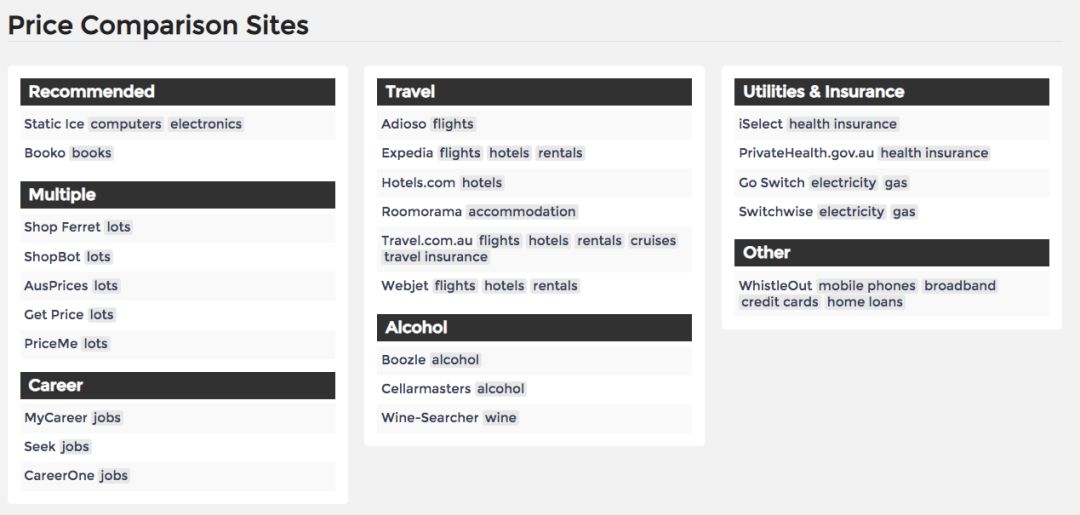The height and width of the screenshot is (515, 1080).
Task: Visit the Webjet link
Action: point(404,286)
